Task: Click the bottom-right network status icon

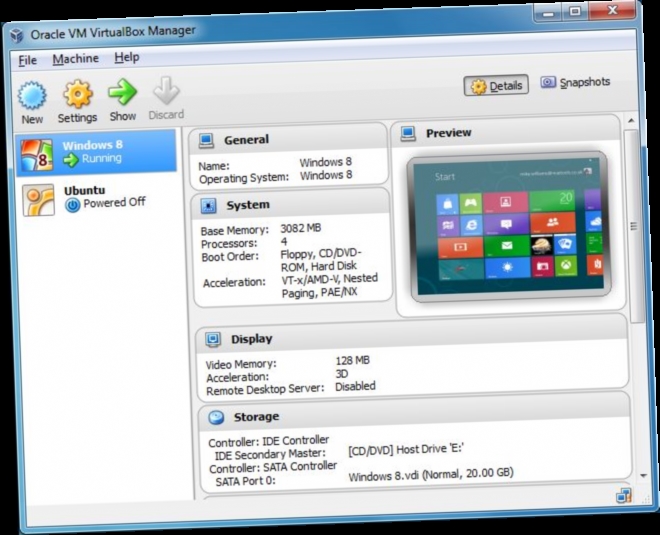Action: [x=624, y=496]
